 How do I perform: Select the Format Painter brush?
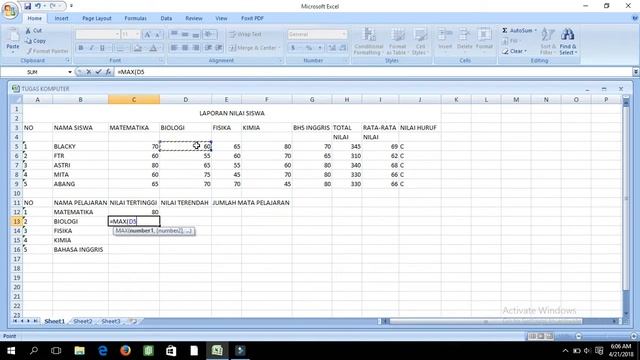click(x=47, y=51)
